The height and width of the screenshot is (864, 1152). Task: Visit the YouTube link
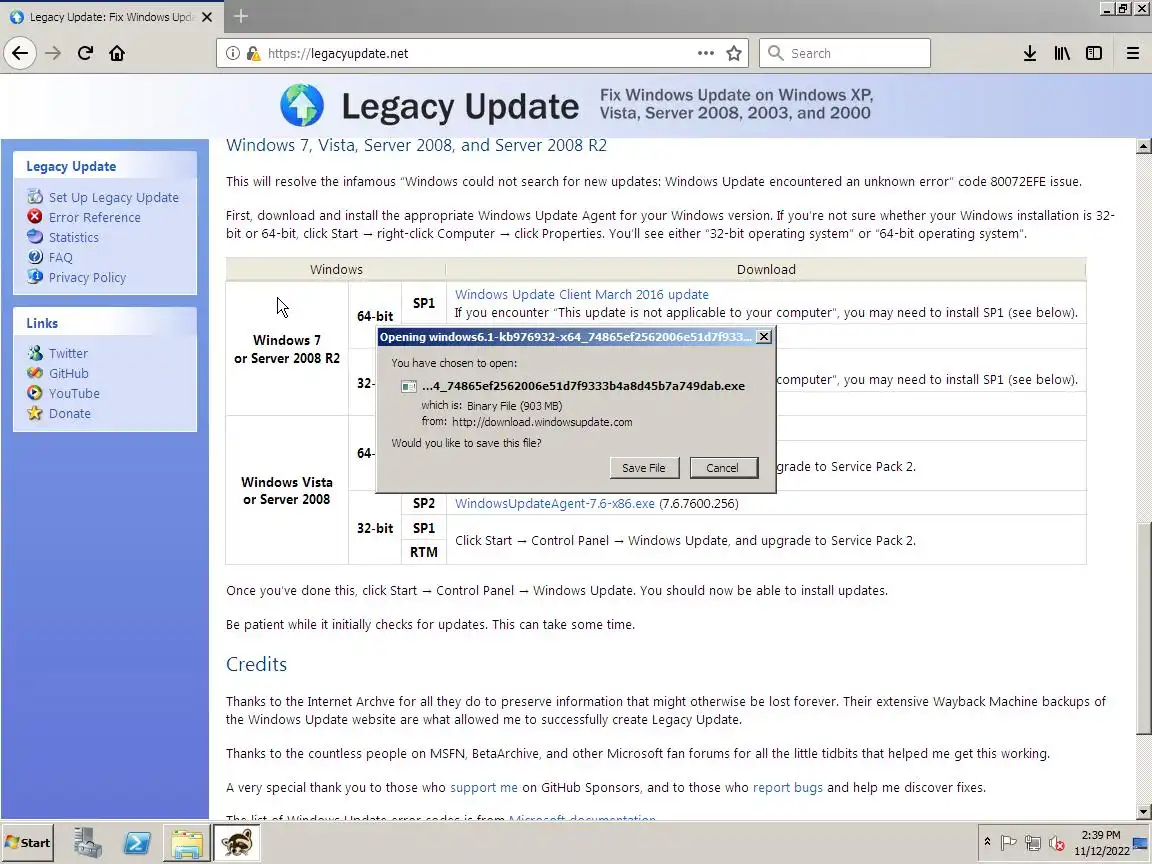point(74,393)
